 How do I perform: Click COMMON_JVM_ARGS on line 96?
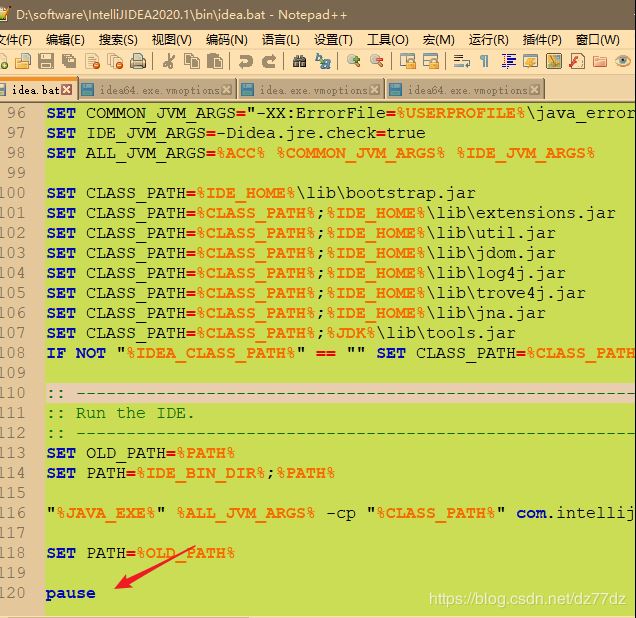coord(161,113)
